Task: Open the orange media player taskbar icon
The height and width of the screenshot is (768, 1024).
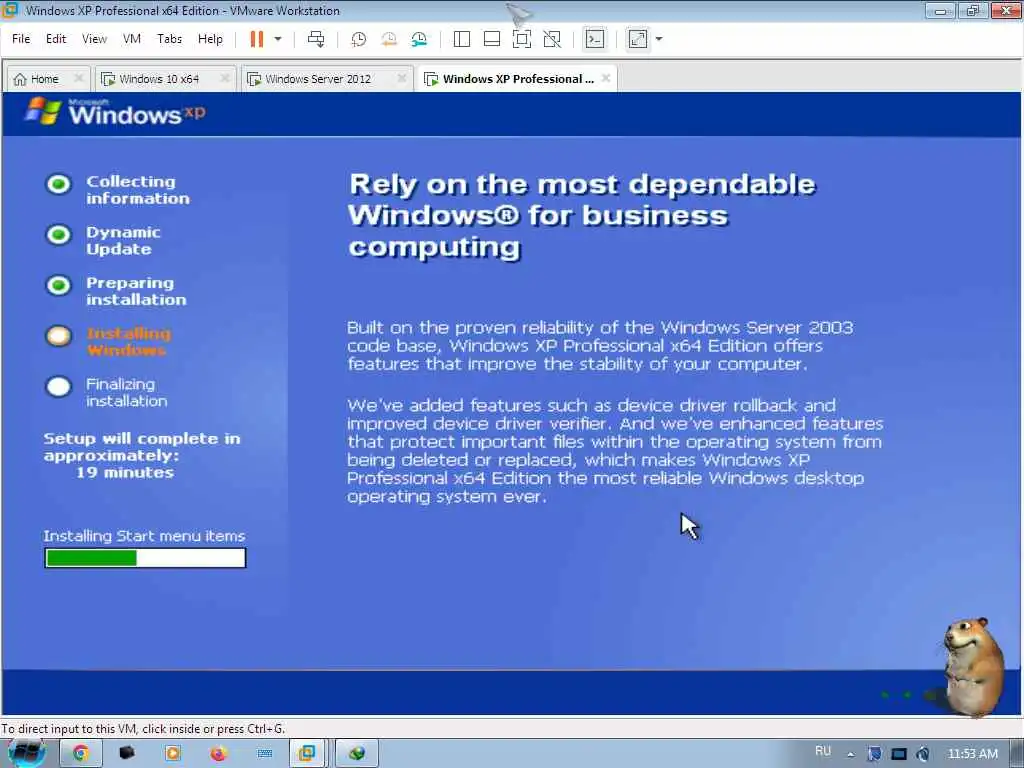Action: coord(172,753)
